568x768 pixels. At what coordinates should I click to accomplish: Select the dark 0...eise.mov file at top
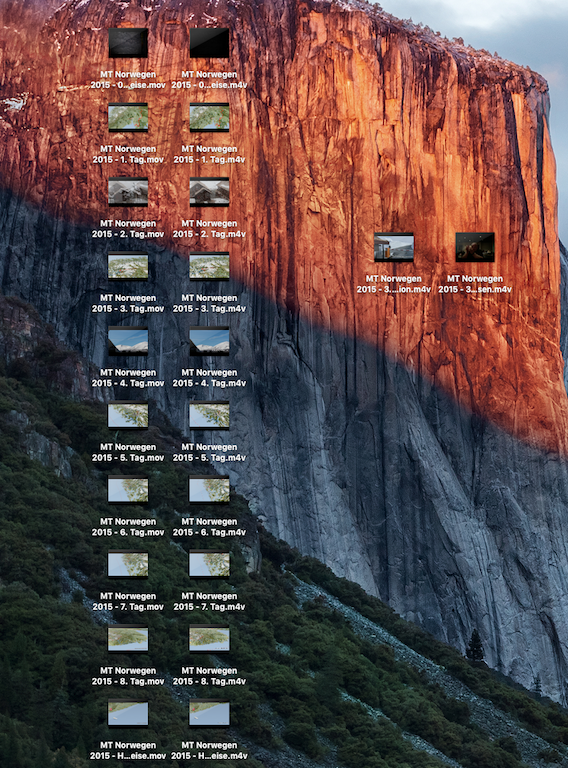tap(128, 43)
